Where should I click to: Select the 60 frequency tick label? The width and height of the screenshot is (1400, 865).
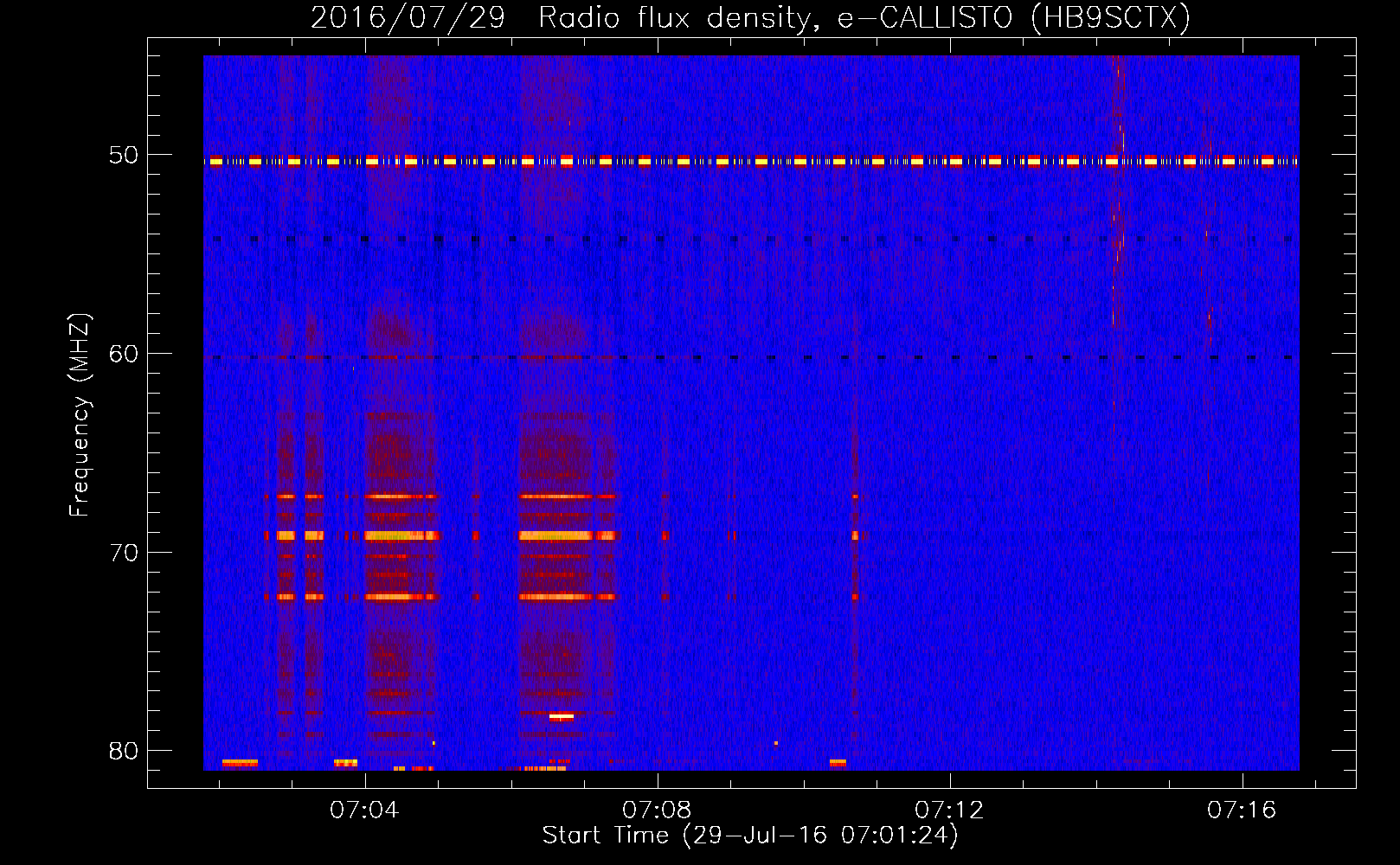[x=124, y=354]
